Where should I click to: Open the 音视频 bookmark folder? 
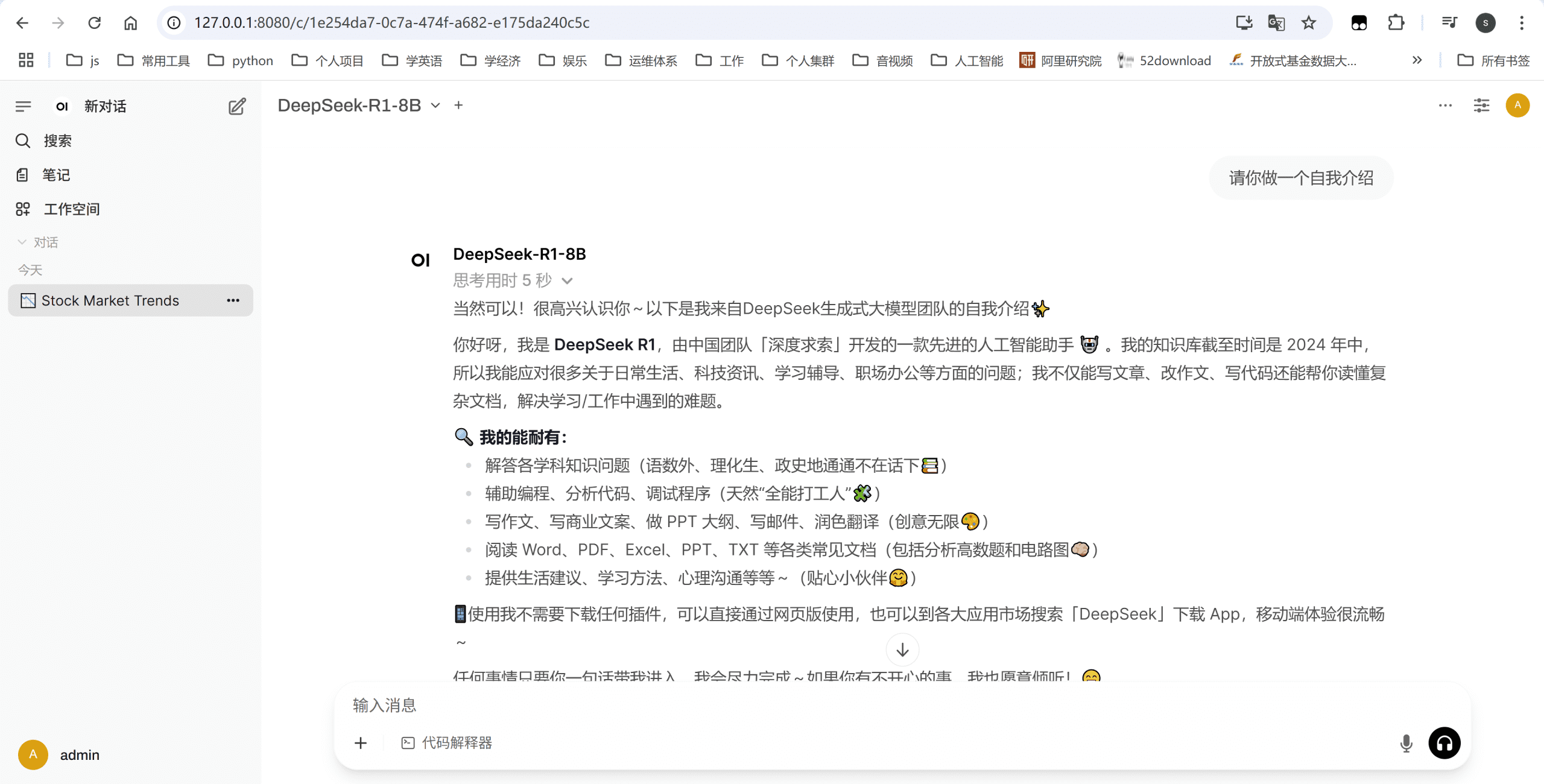coord(882,60)
